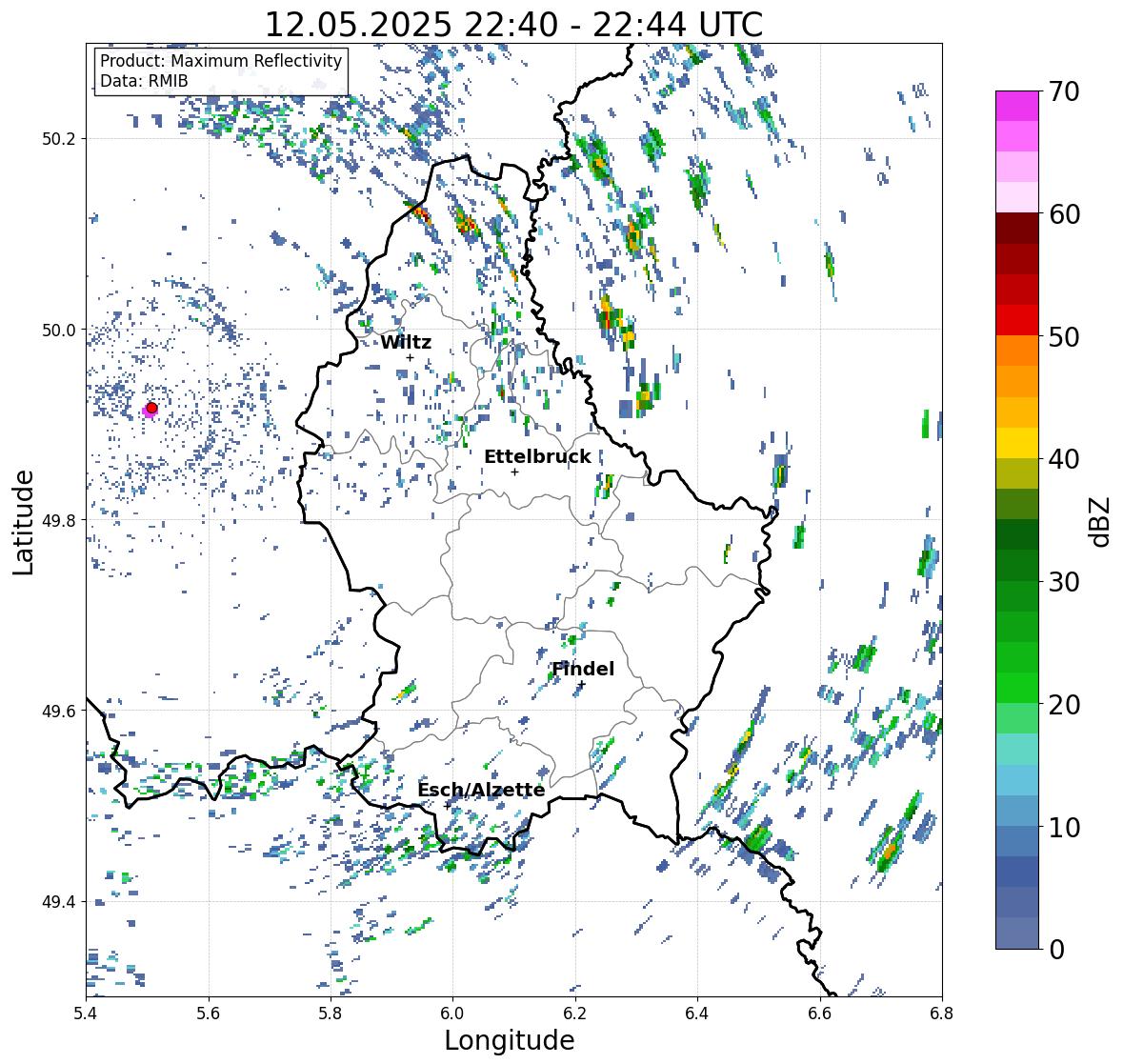1123x1064 pixels.
Task: Click the latitude tick 50.0
Action: (x=59, y=331)
